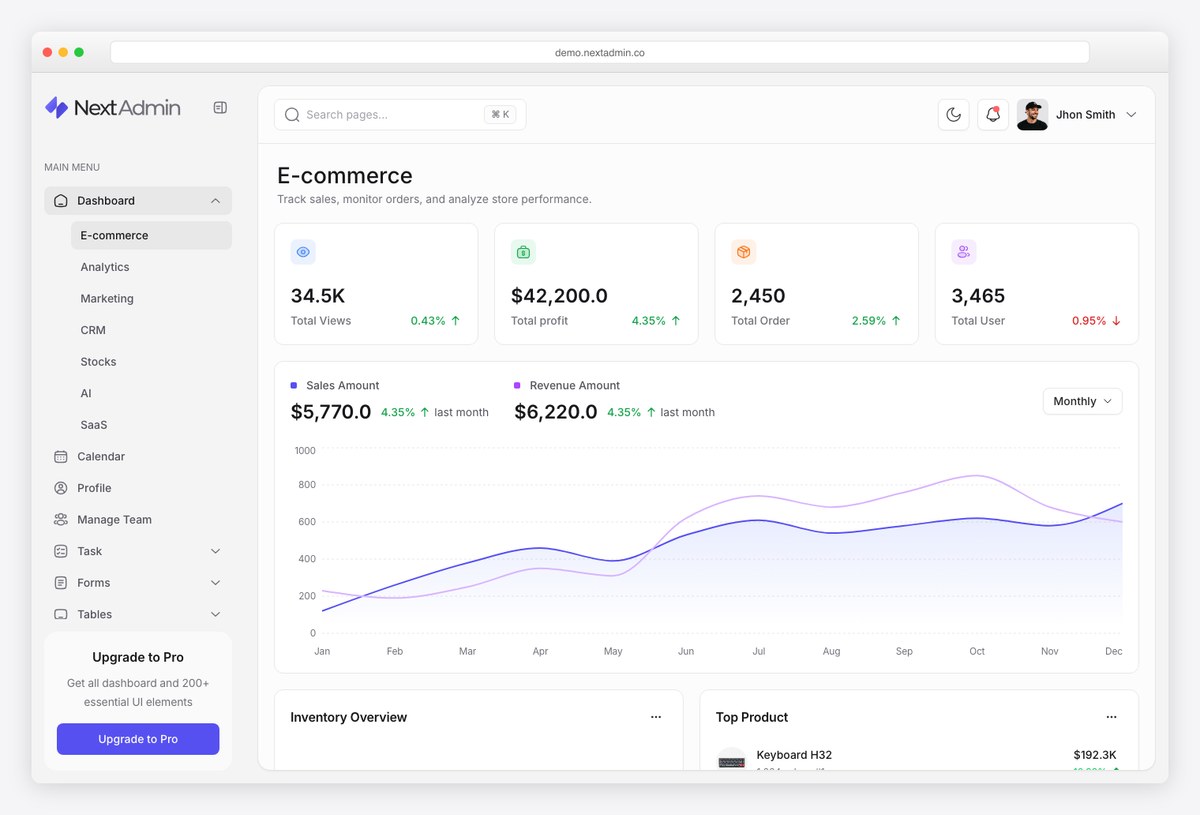This screenshot has width=1200, height=815.
Task: Click the Inventory Overview heading
Action: 349,717
